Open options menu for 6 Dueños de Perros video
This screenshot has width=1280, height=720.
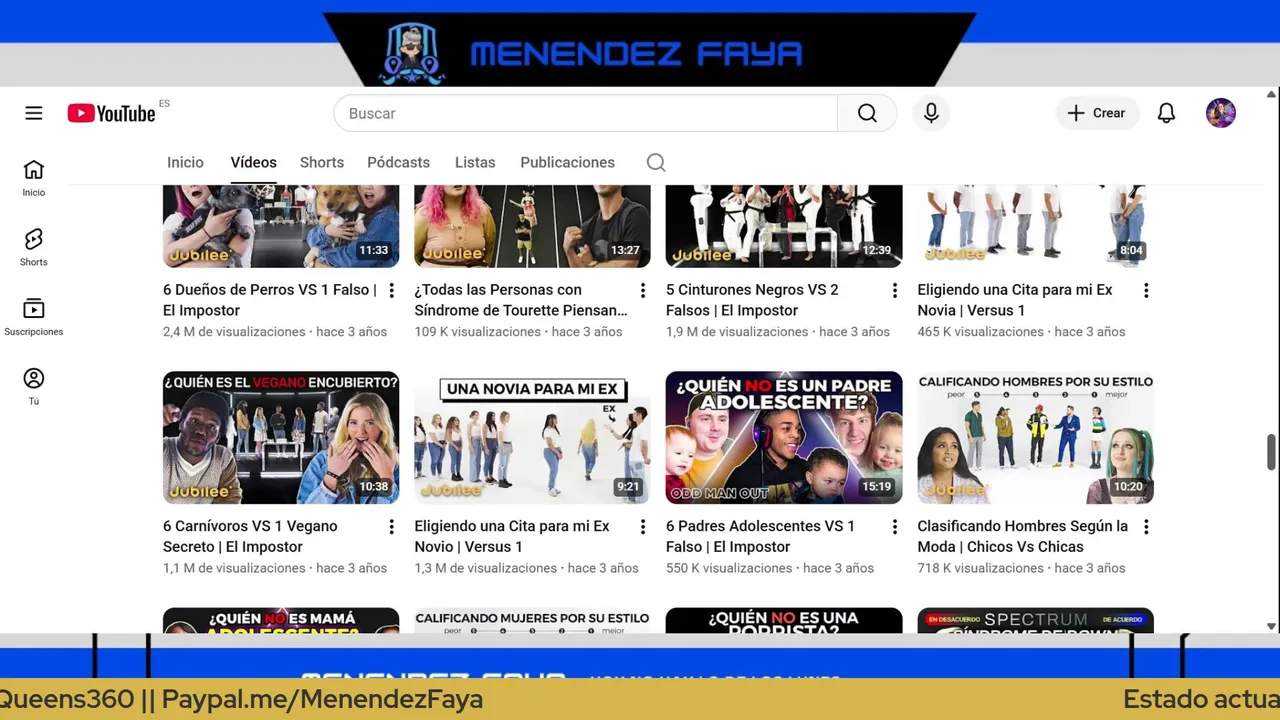pos(391,290)
